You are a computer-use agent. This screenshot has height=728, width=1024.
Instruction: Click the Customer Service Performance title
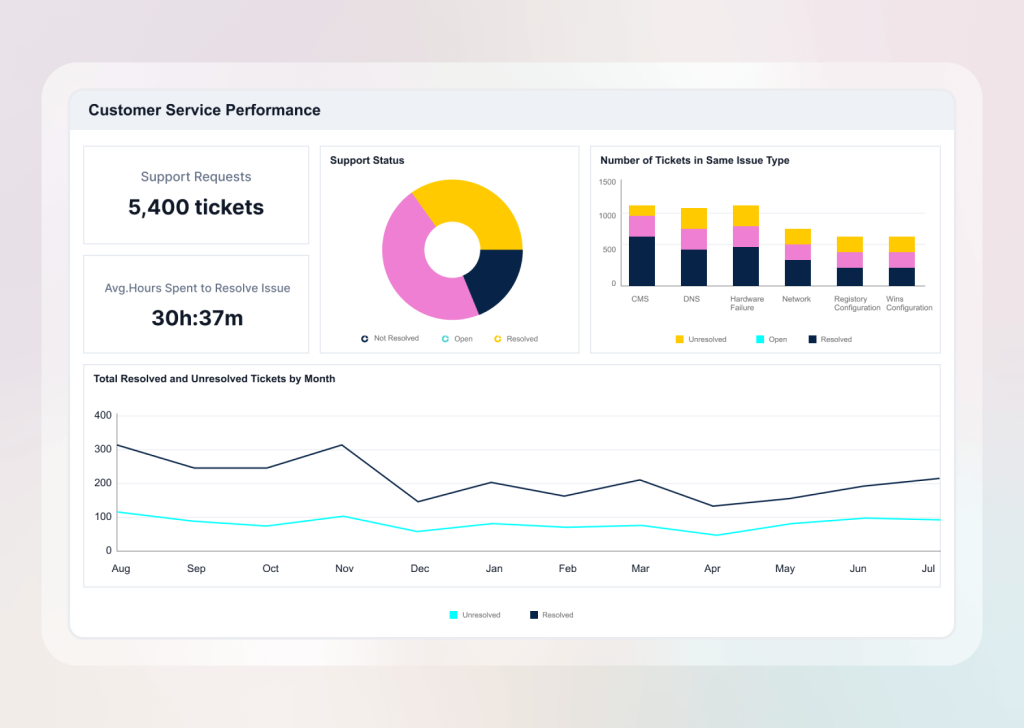click(204, 110)
